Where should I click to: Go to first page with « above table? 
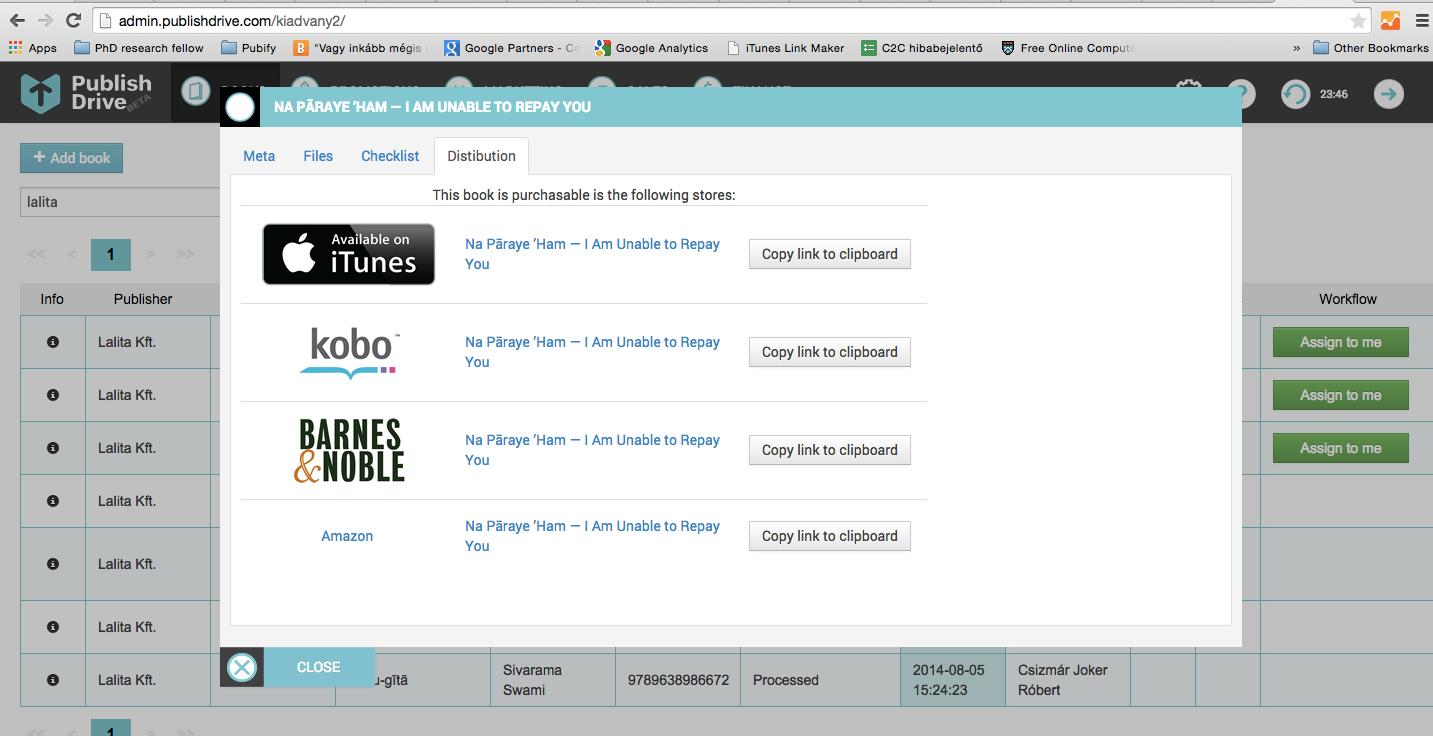pos(37,254)
